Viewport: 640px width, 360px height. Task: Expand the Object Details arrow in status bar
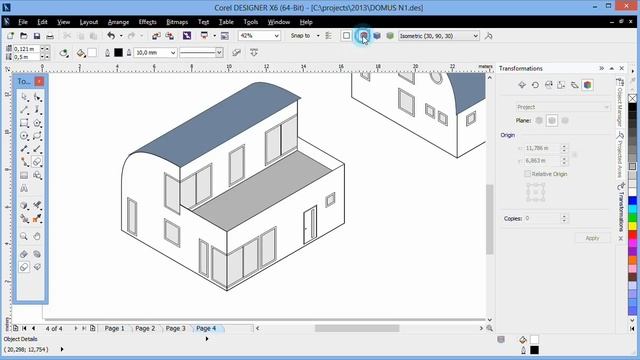(x=207, y=339)
